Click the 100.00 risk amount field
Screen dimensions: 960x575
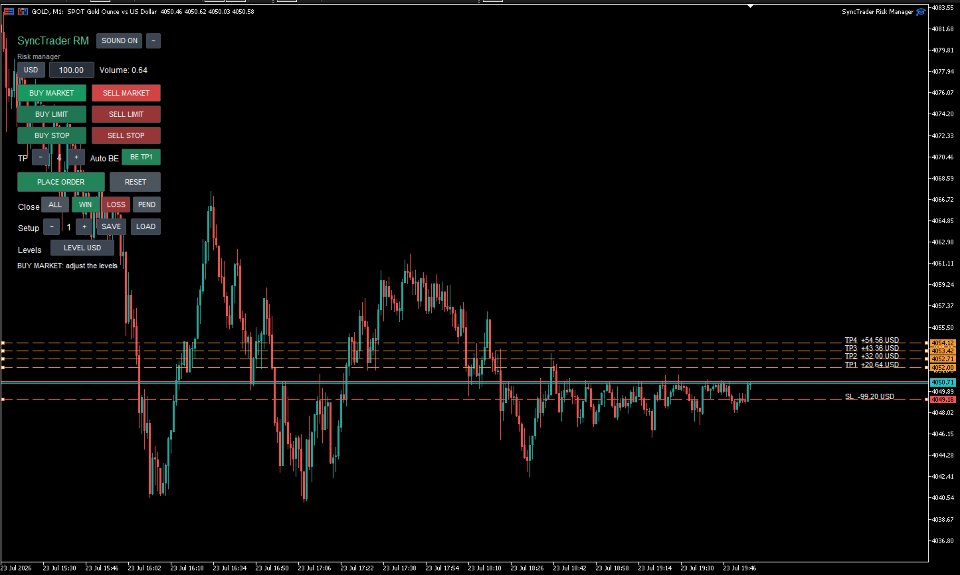(71, 70)
